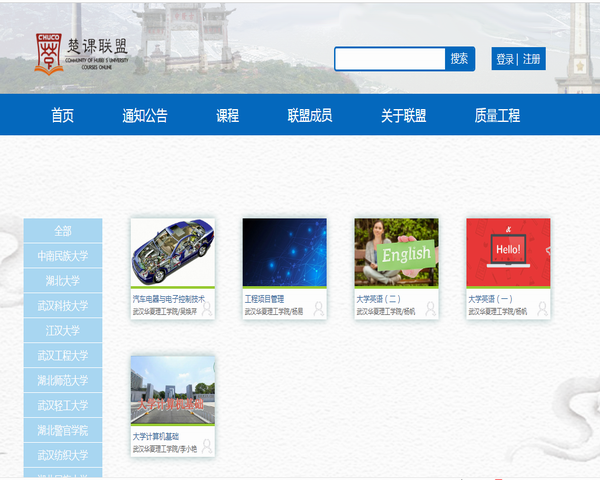Filter courses by 湖北大学
The height and width of the screenshot is (480, 600).
[x=63, y=281]
